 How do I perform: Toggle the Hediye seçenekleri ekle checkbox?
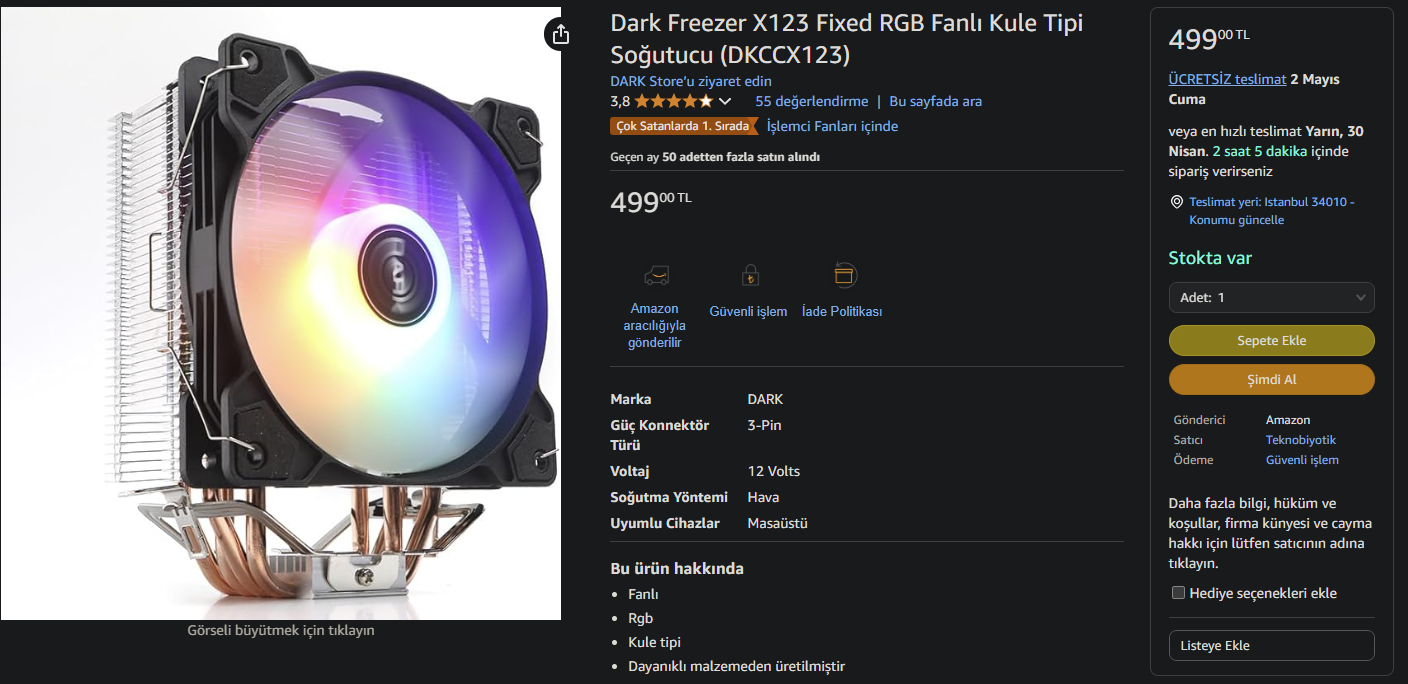tap(1178, 593)
